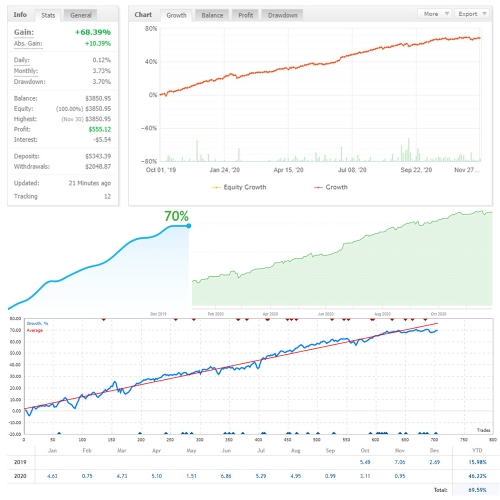Click the Updated 21 Minutes ago text
This screenshot has width=500, height=500.
click(90, 183)
